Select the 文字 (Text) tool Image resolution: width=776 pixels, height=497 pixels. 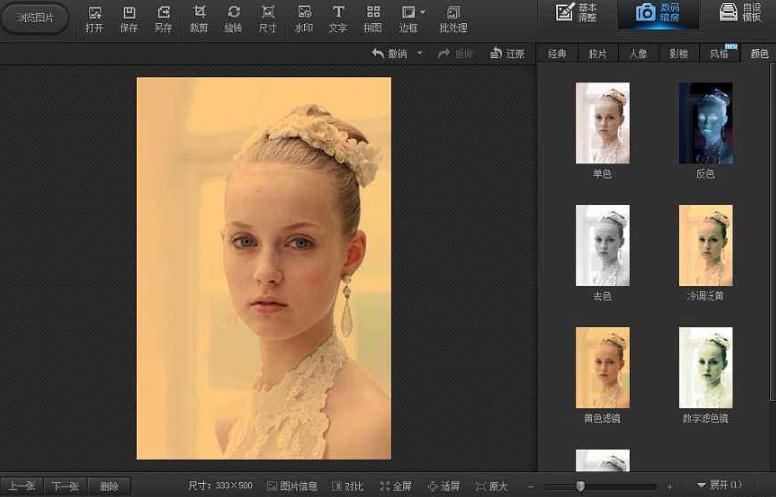coord(338,19)
